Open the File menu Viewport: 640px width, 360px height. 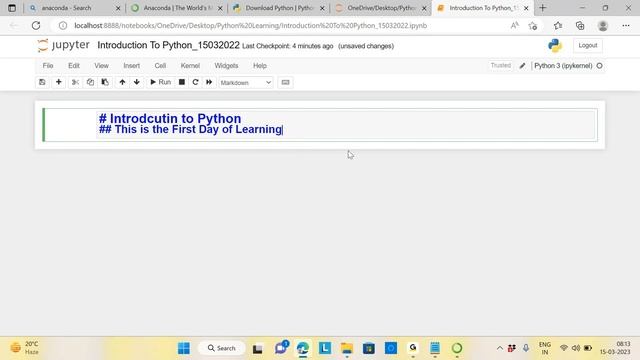[48, 66]
